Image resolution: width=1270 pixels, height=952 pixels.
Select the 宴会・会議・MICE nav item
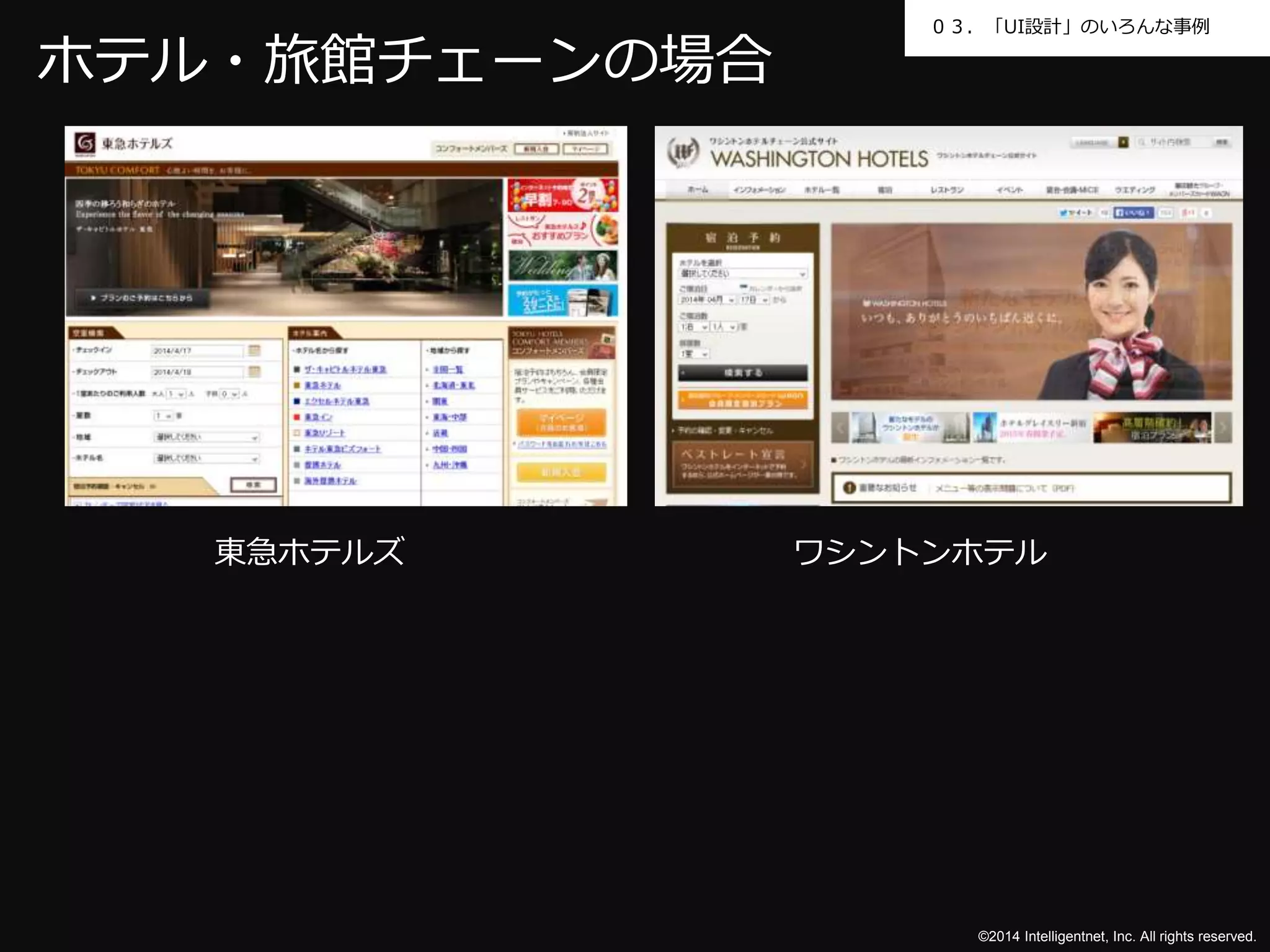click(1072, 190)
